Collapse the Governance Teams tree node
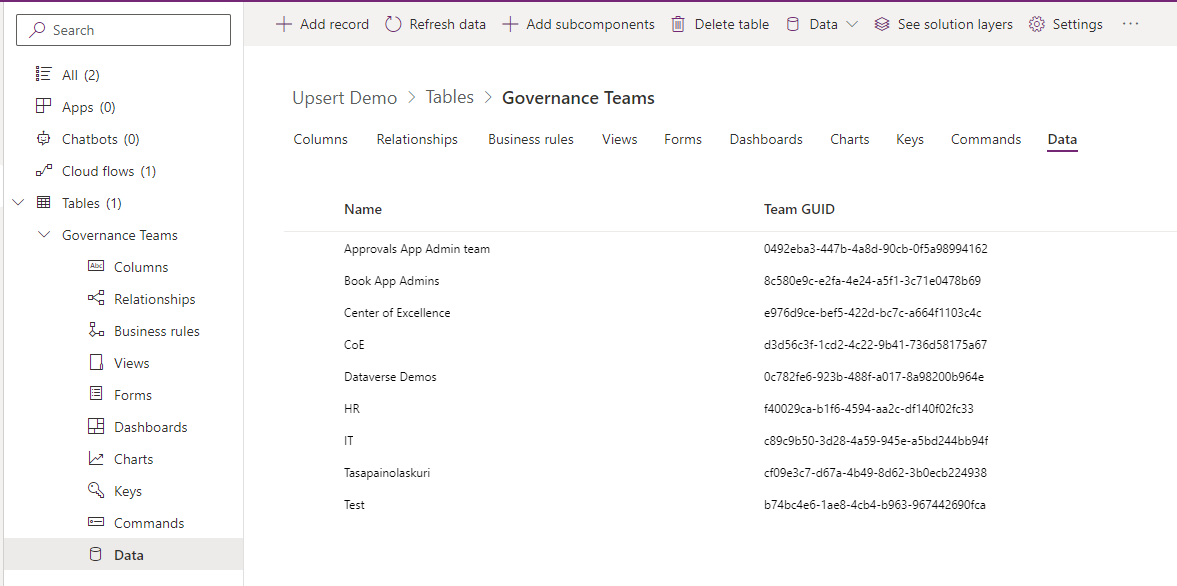Screen dimensions: 1177x586 pos(43,235)
